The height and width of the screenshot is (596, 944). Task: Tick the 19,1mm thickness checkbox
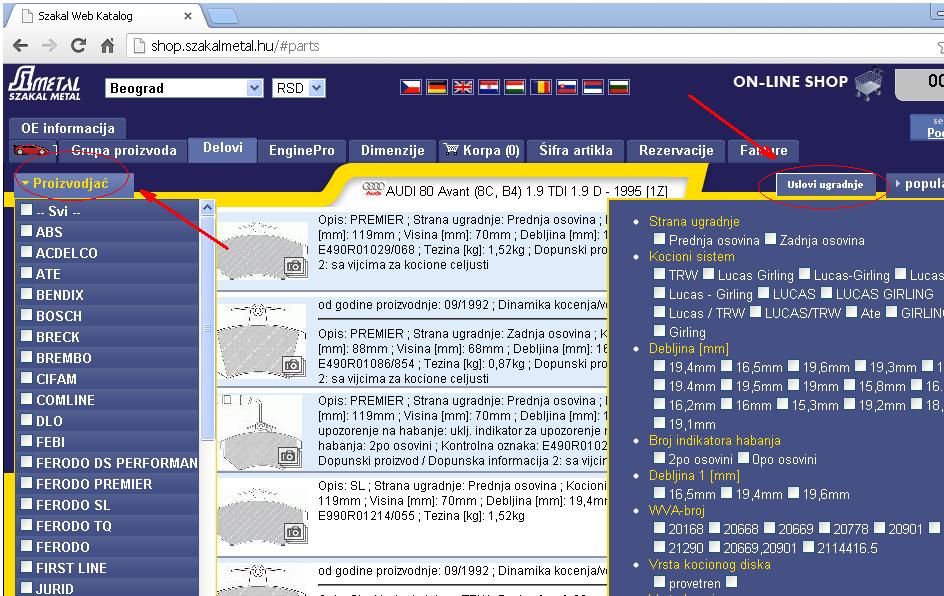(660, 423)
